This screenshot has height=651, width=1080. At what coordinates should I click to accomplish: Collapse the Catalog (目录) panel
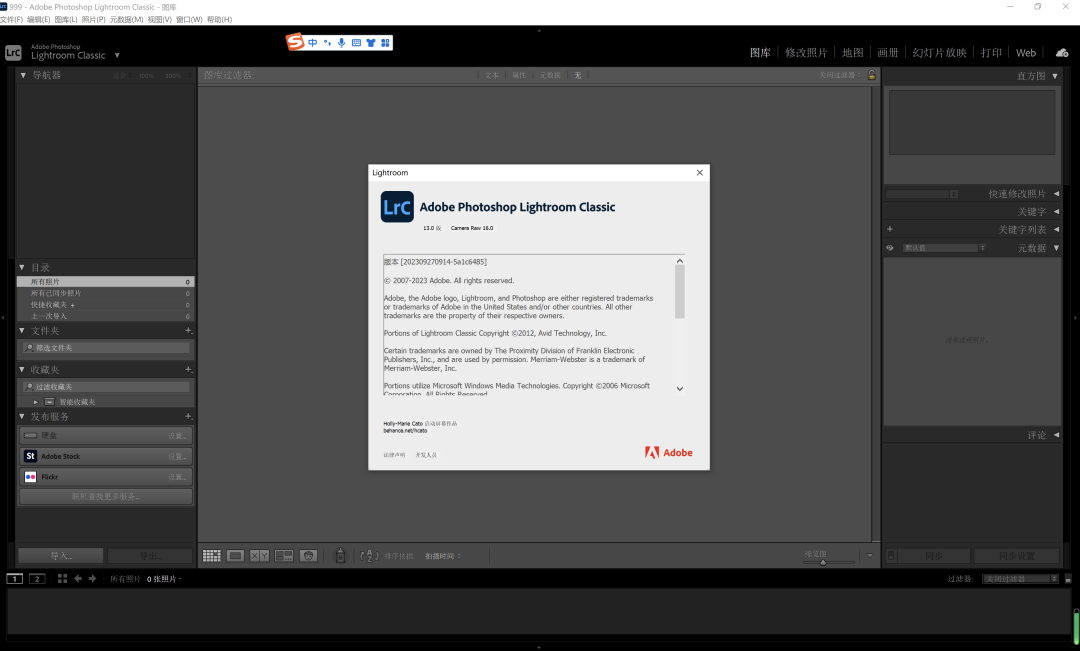22,267
